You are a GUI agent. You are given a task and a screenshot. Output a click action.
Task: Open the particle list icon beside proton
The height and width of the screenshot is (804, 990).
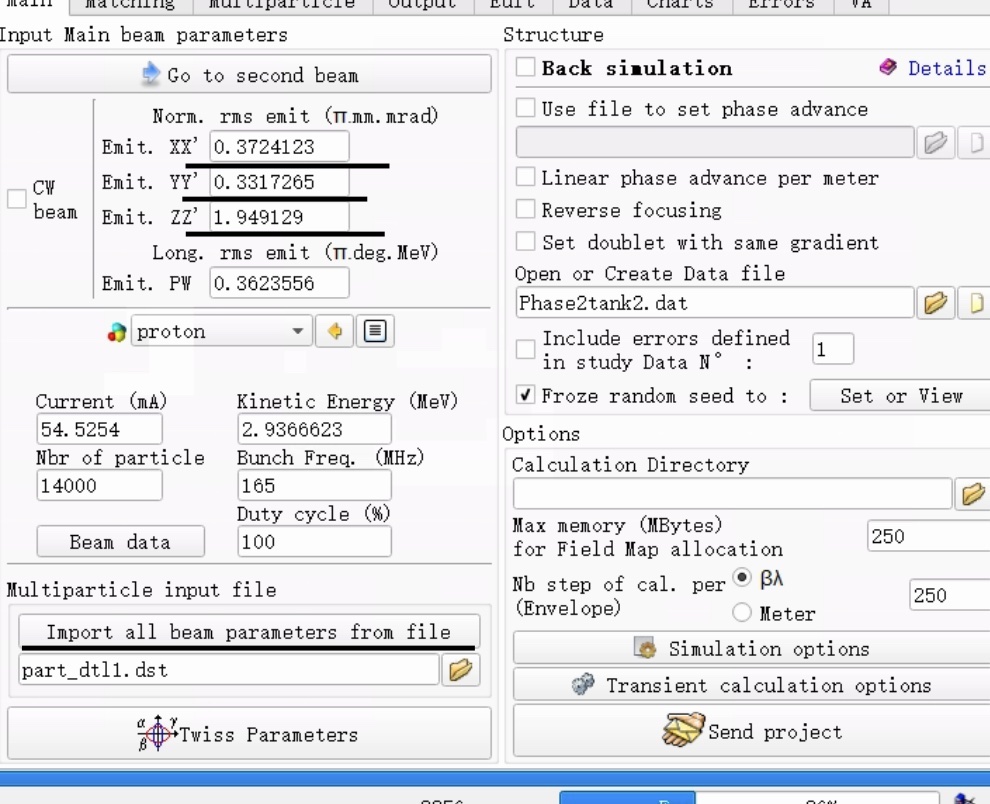(377, 332)
